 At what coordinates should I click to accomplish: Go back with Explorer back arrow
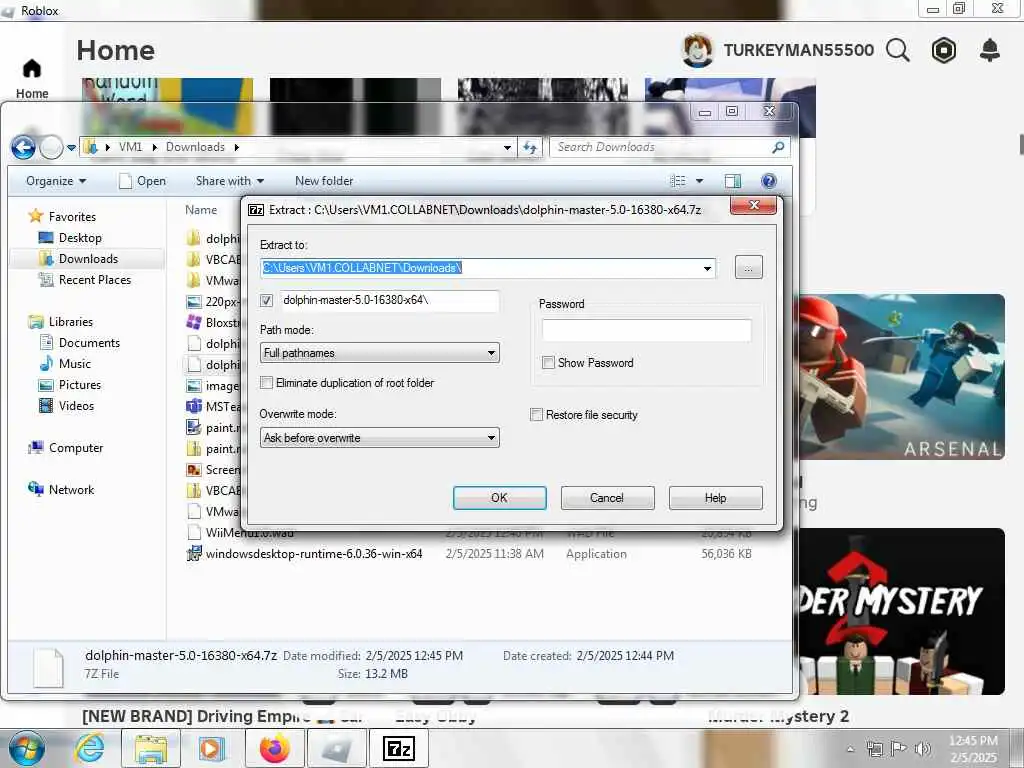click(x=24, y=148)
